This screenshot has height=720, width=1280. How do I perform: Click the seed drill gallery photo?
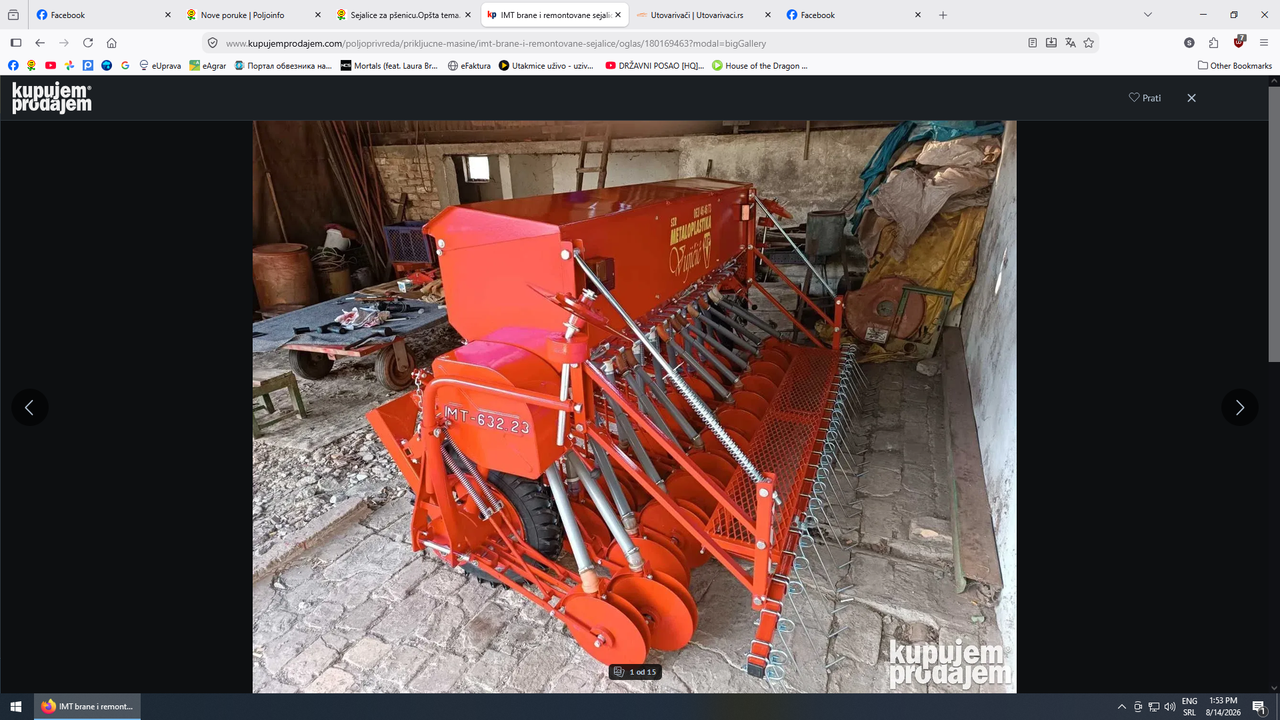coord(634,407)
